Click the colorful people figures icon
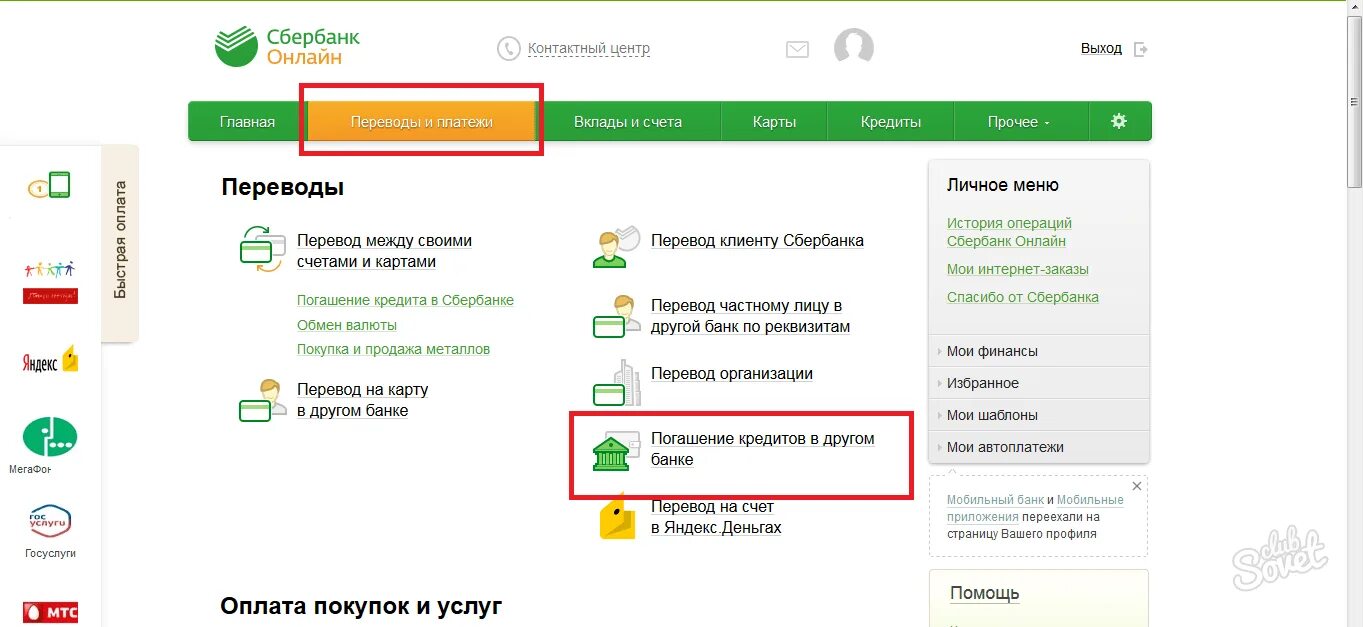The image size is (1363, 627). (x=50, y=281)
